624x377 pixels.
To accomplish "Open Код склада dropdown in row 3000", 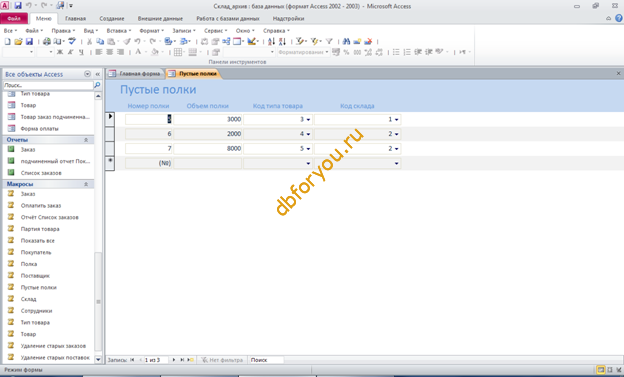I will 396,119.
